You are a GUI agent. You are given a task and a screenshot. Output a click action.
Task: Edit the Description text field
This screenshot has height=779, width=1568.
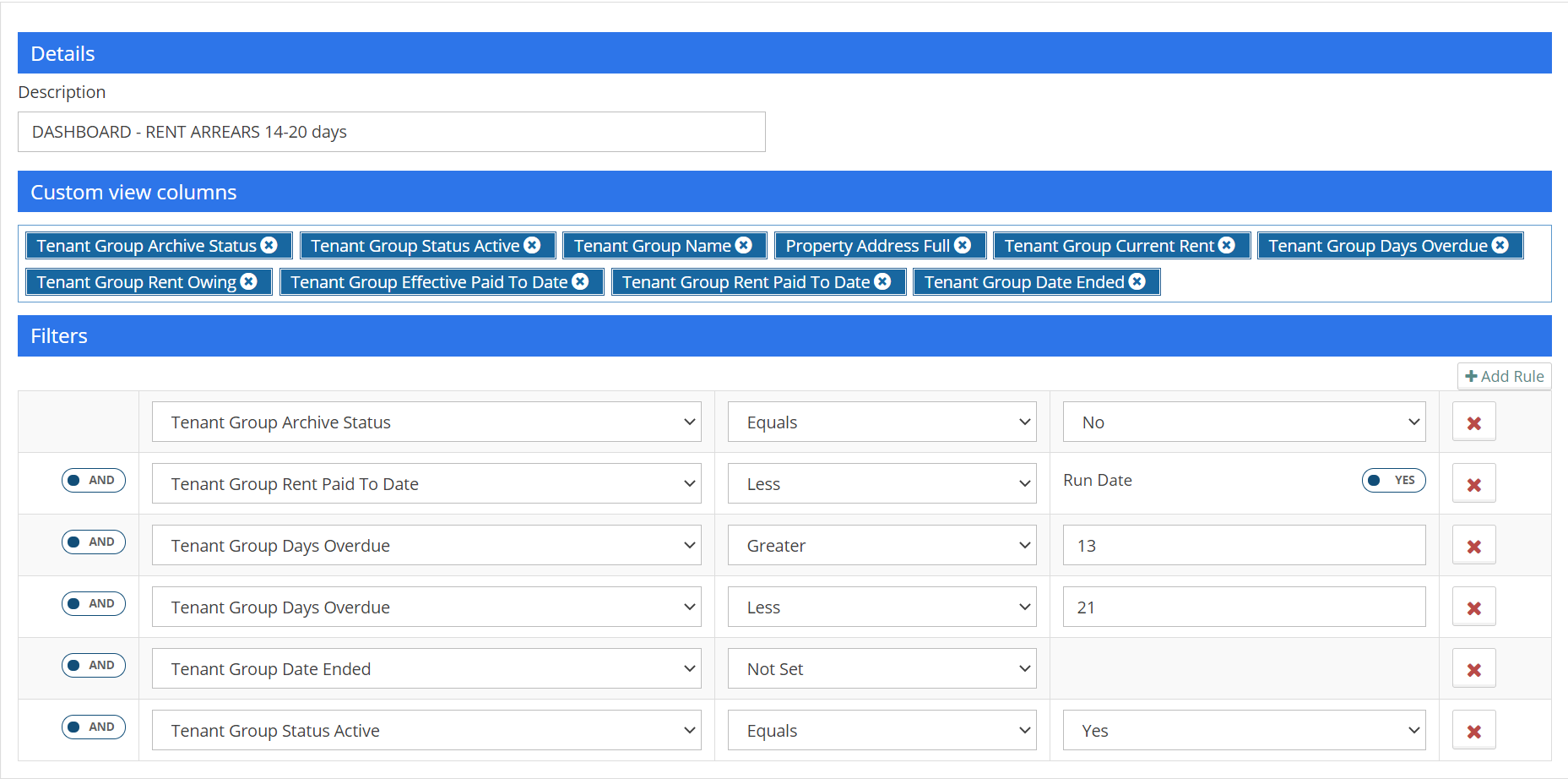click(392, 132)
